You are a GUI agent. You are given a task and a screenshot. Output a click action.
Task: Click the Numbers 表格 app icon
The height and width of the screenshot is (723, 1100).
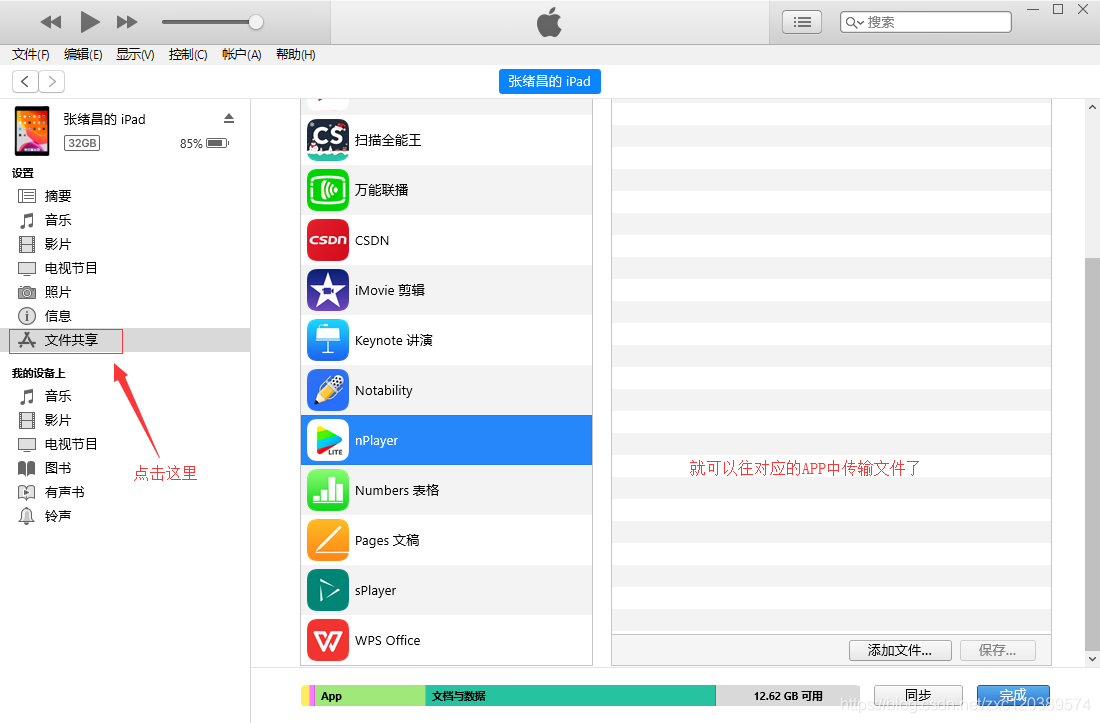tap(328, 490)
